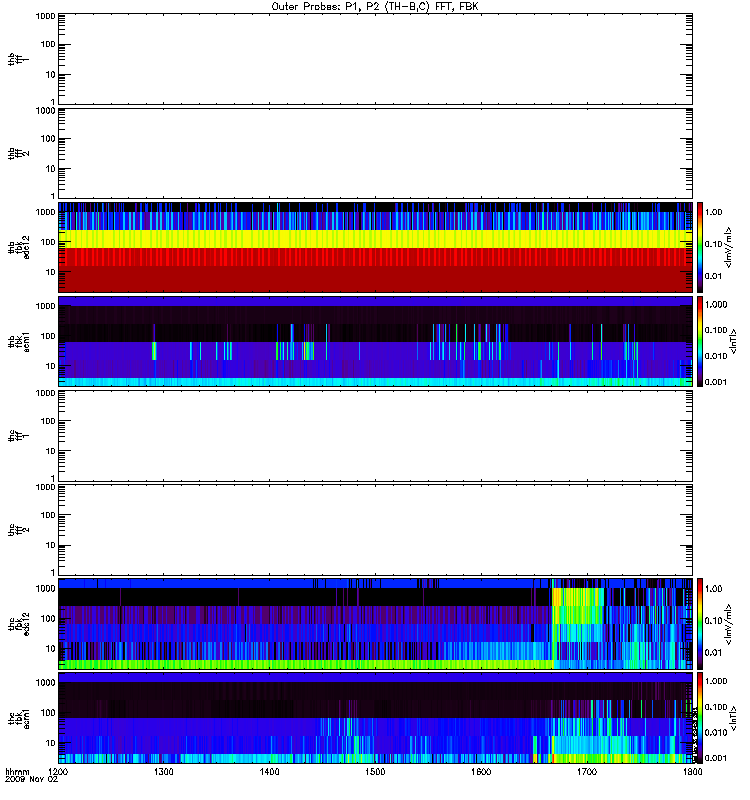
Task: Click the green bottom band in thc edc12 spectrogram
Action: (306, 664)
